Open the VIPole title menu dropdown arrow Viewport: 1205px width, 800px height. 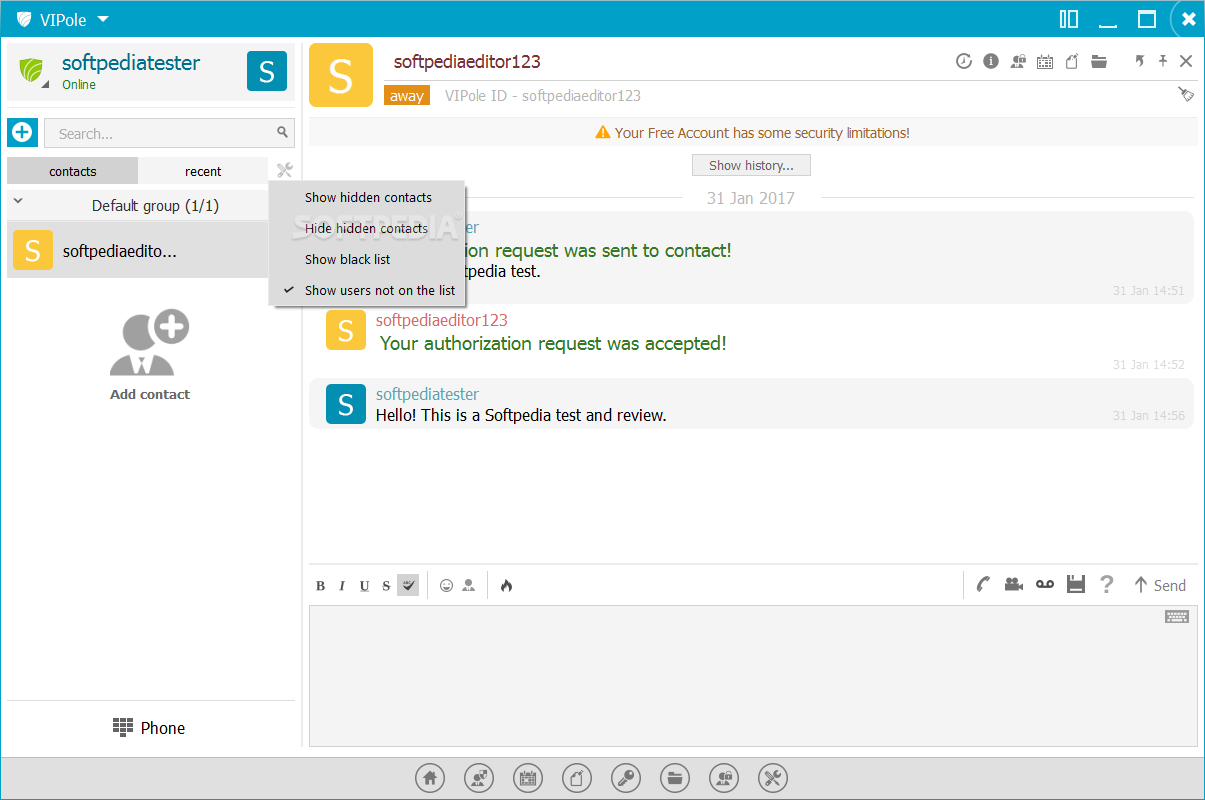click(103, 19)
